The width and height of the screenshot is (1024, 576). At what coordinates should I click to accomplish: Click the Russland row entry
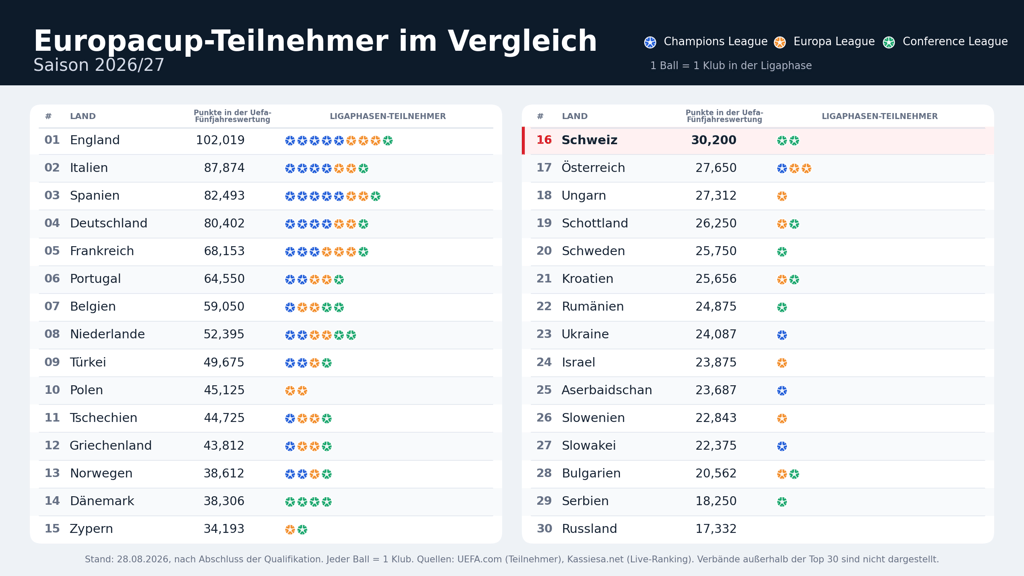[x=758, y=529]
